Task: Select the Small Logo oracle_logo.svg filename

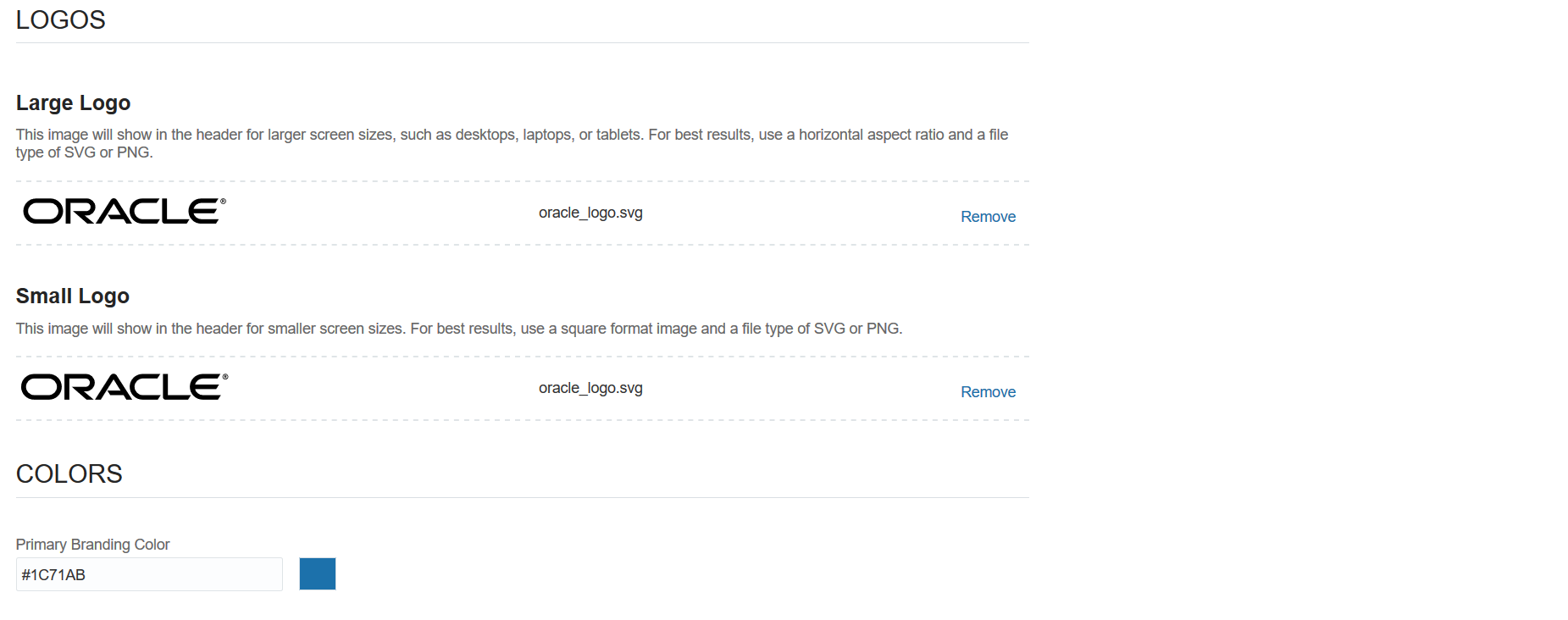Action: click(590, 388)
